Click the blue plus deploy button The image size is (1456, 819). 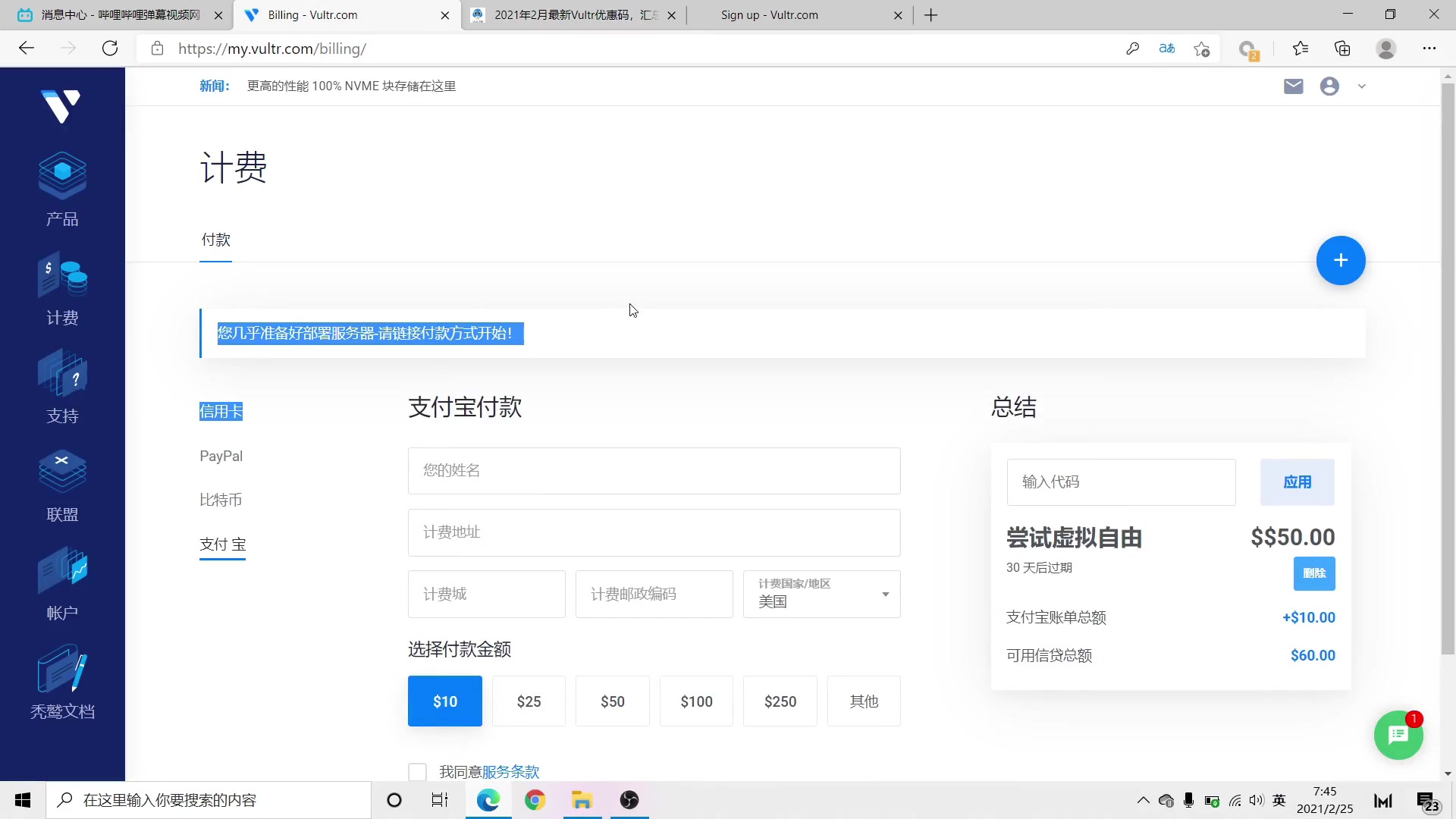1340,261
